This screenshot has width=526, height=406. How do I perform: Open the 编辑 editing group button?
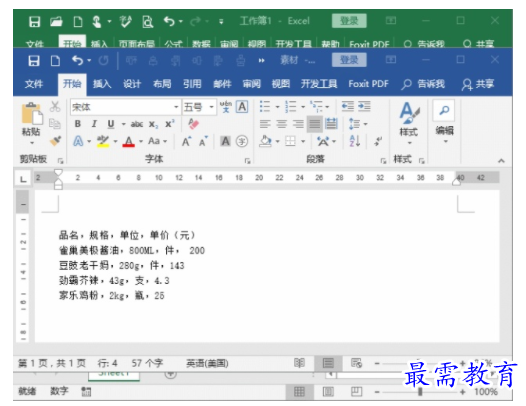[444, 123]
